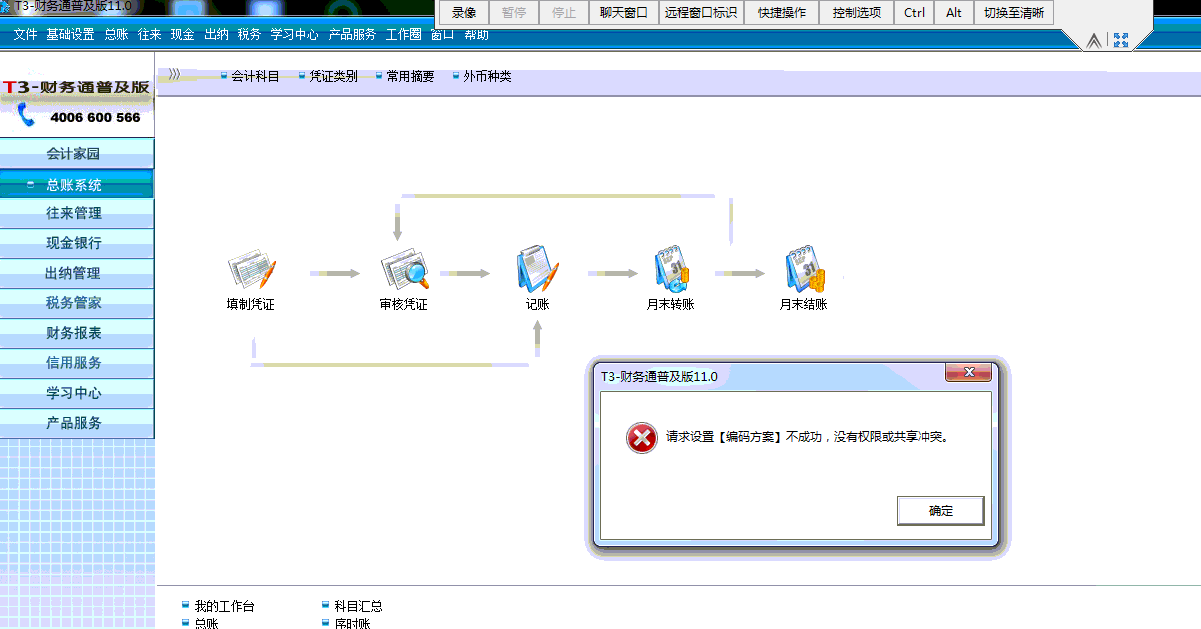
Task: Open the 学习中心 menu in menu bar
Action: [295, 34]
